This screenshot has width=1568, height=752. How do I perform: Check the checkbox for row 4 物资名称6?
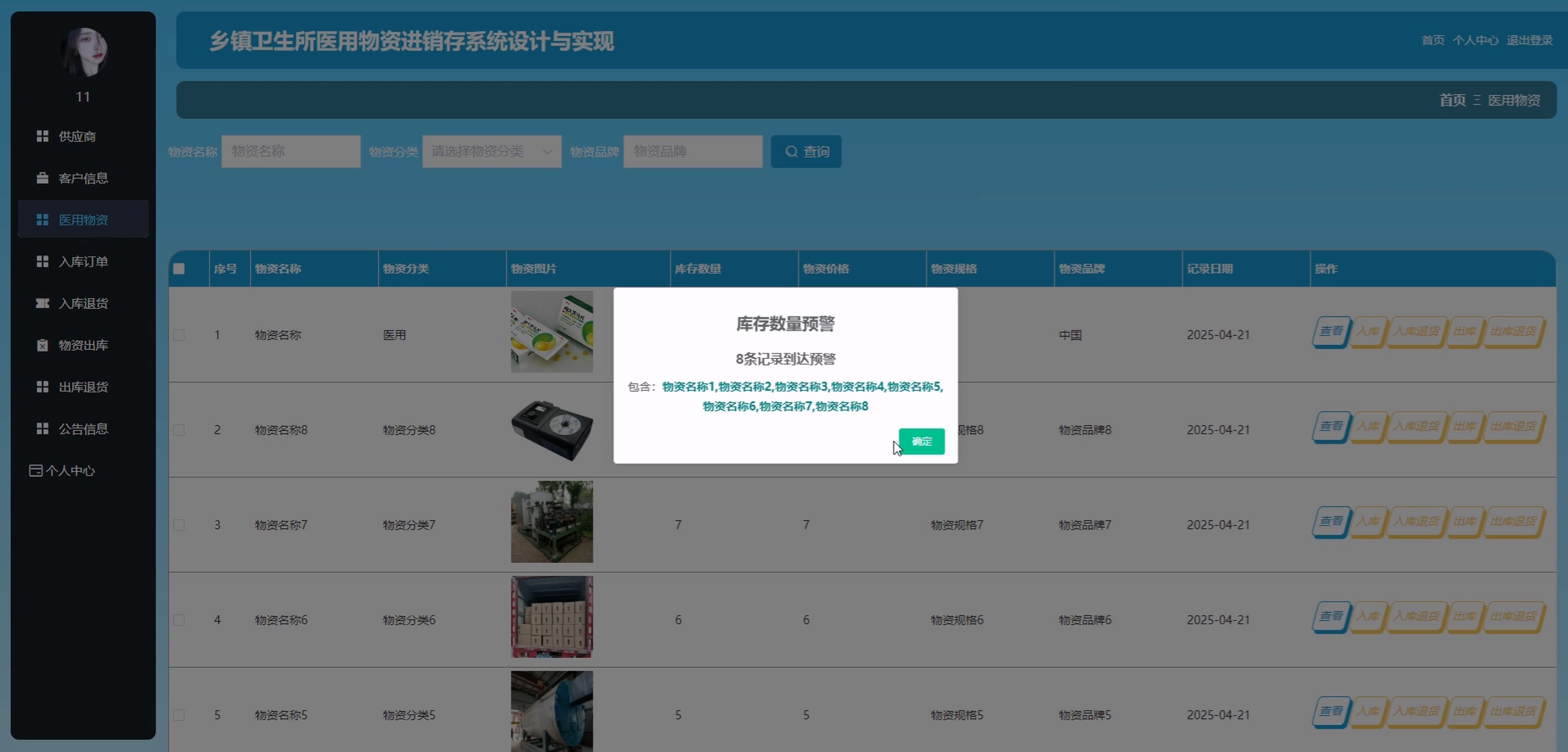(x=179, y=620)
